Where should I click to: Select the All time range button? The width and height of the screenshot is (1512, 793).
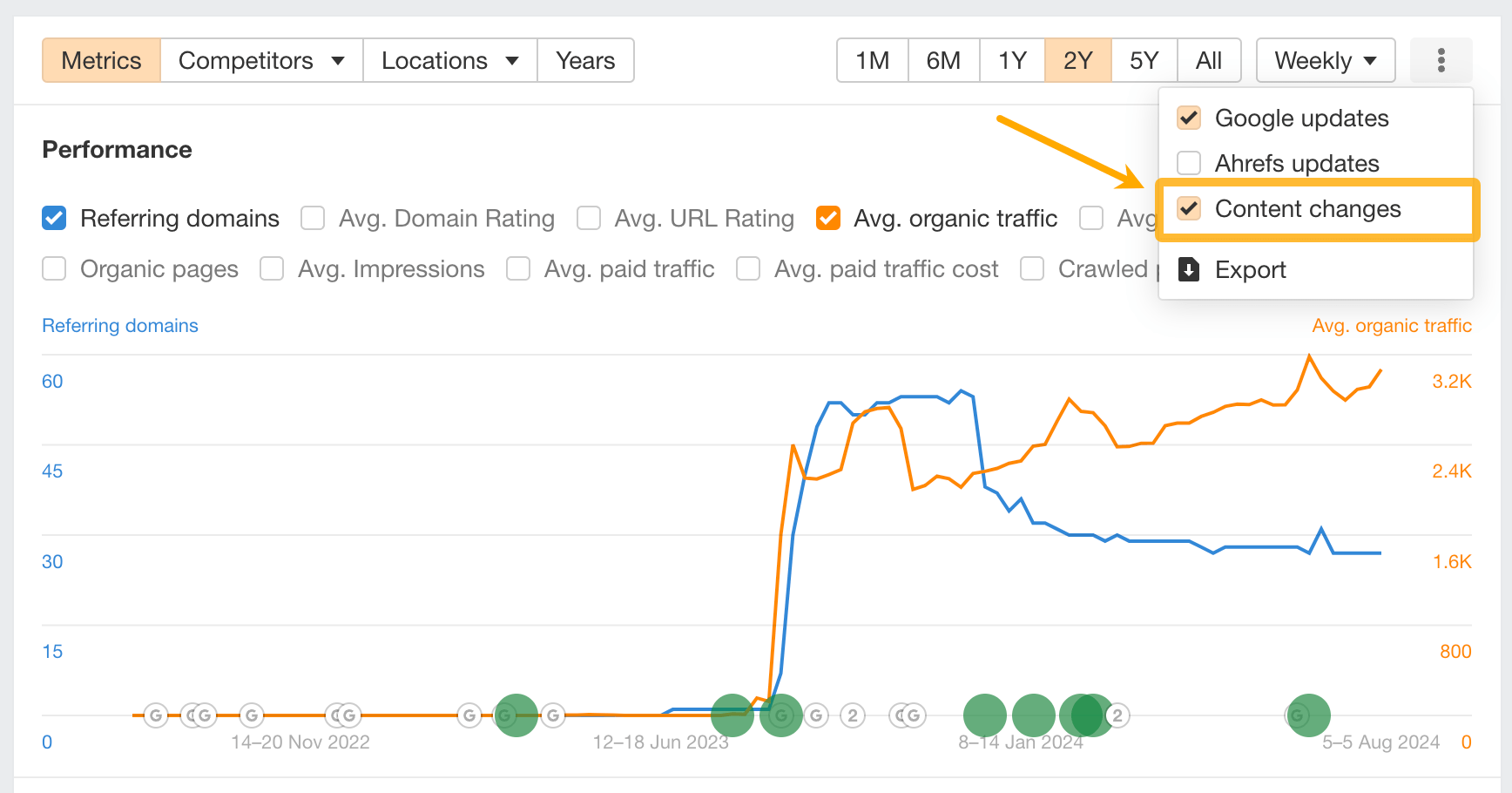pos(1209,60)
